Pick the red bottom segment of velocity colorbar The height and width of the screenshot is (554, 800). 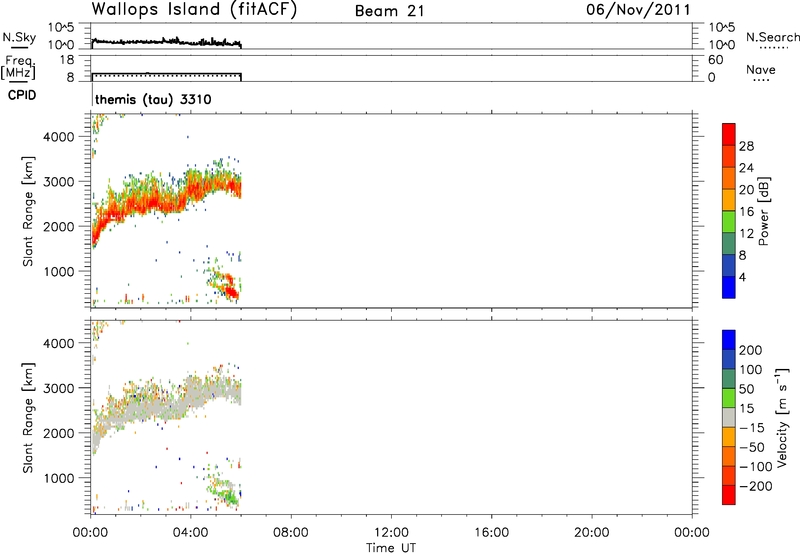tap(729, 495)
